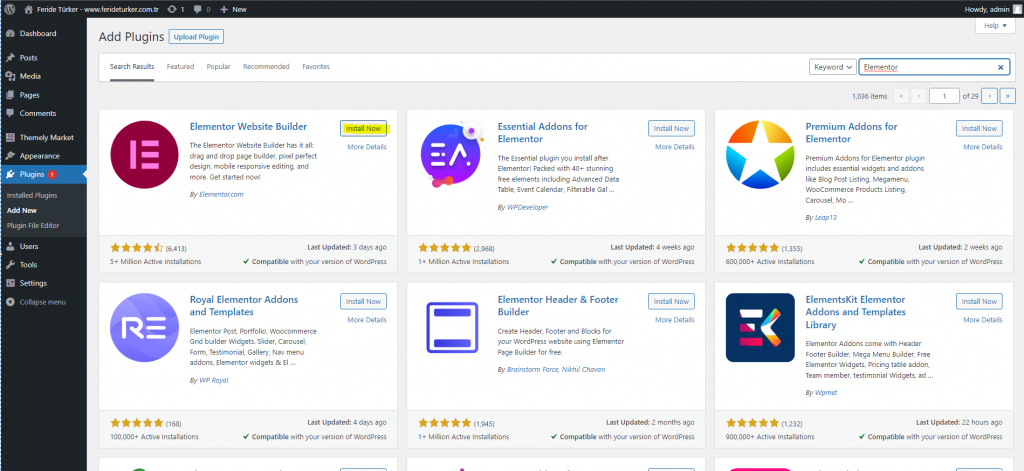Open More Details for Elementor Website Builder

click(367, 147)
